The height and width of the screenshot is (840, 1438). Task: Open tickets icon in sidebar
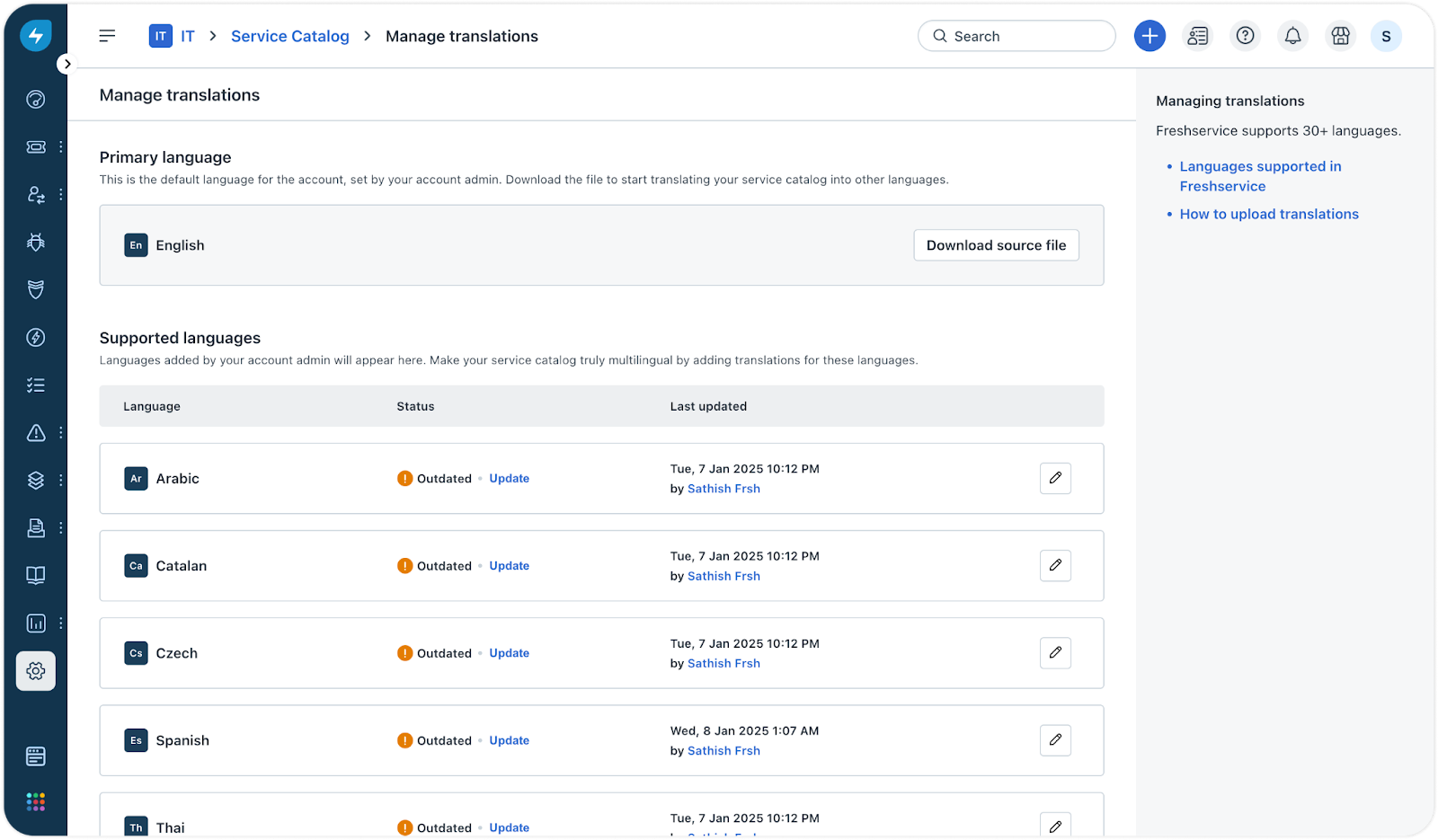point(36,146)
